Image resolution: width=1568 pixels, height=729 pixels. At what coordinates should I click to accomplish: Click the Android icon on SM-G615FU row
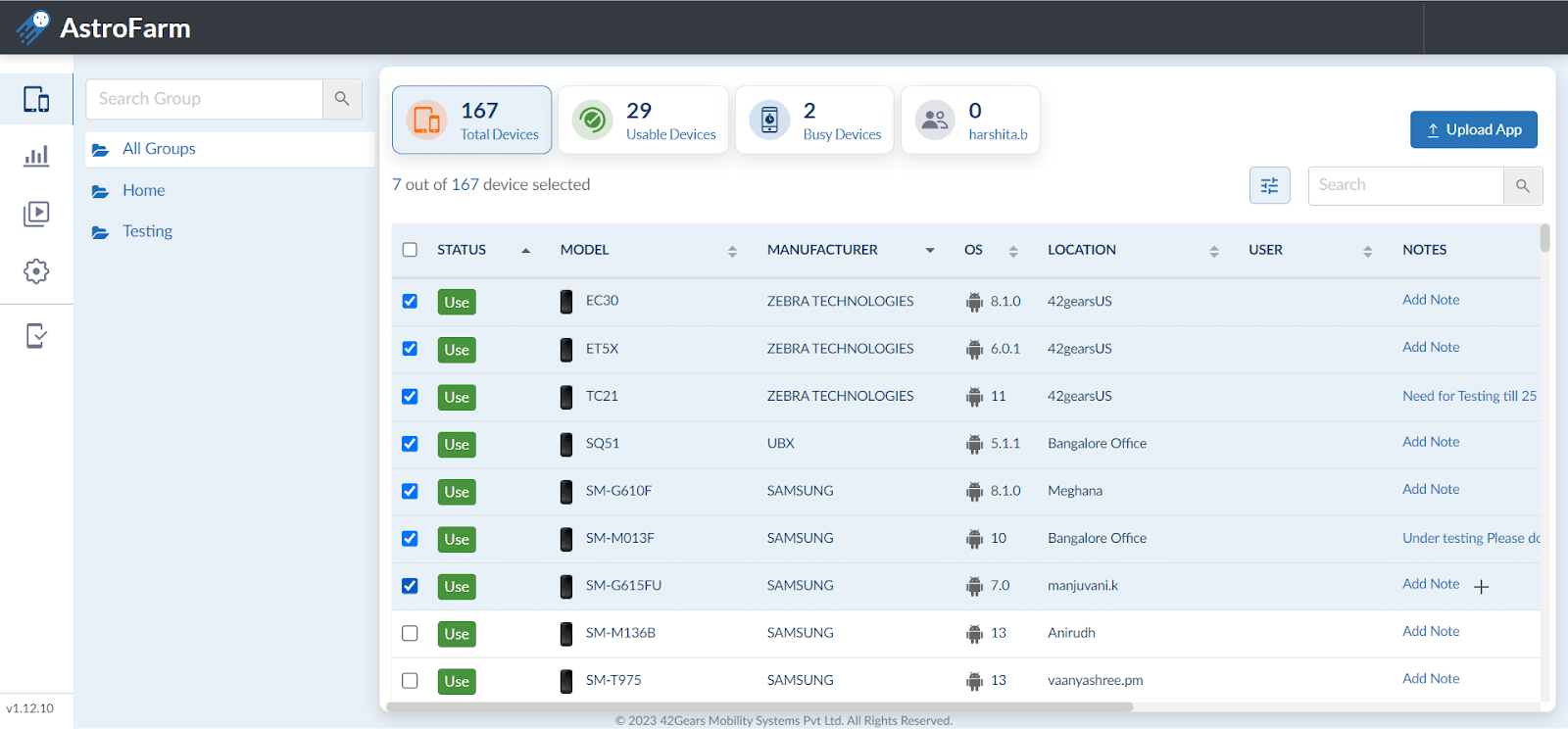974,586
